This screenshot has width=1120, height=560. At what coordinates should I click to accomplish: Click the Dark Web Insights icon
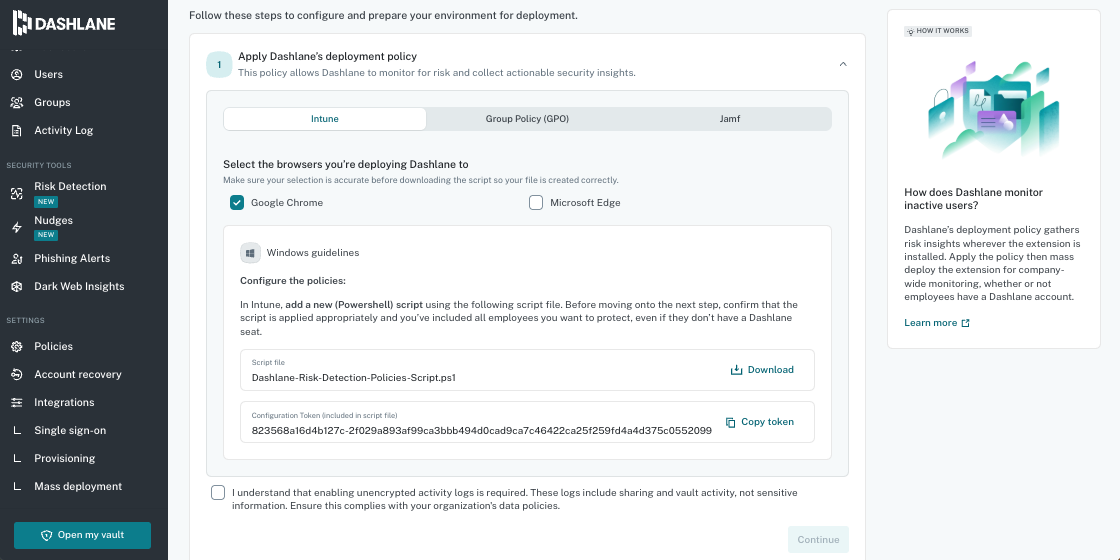pyautogui.click(x=16, y=286)
